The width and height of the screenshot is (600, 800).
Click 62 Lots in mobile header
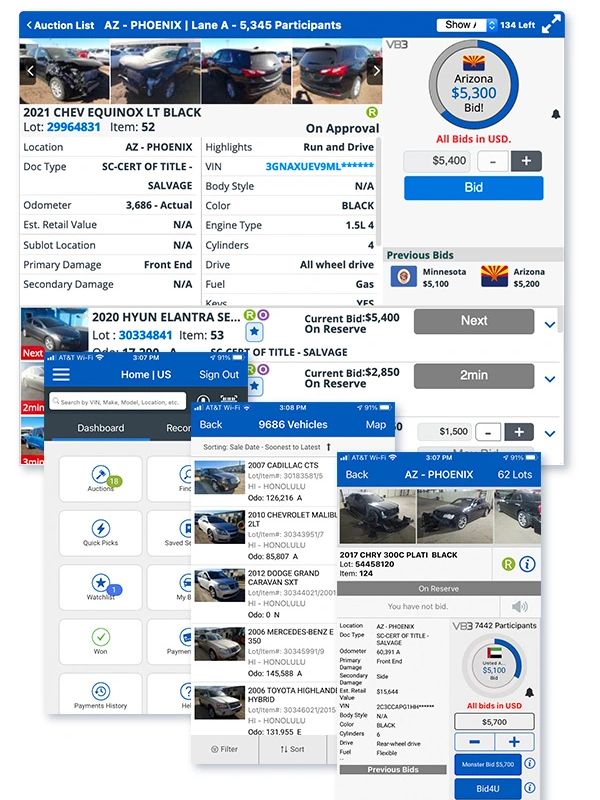pos(515,474)
